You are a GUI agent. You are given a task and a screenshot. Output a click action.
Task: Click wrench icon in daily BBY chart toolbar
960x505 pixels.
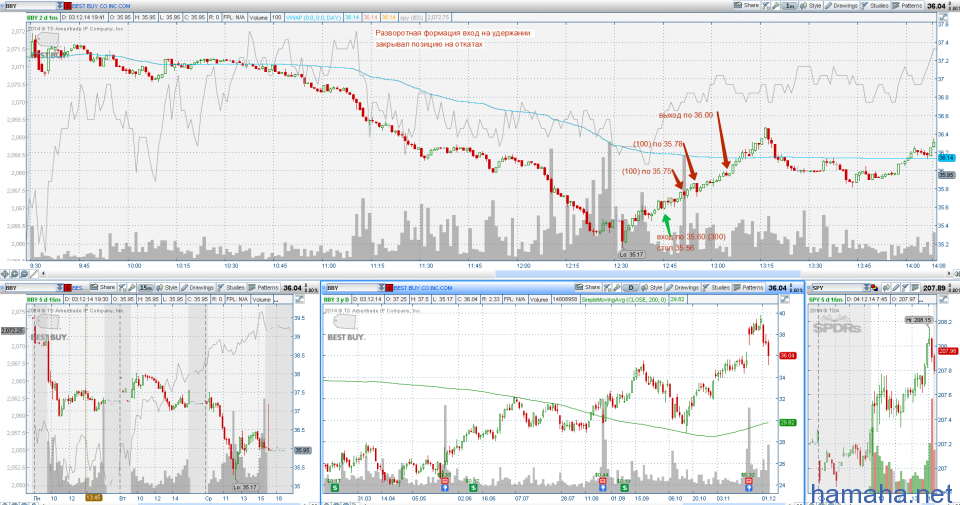(x=617, y=287)
